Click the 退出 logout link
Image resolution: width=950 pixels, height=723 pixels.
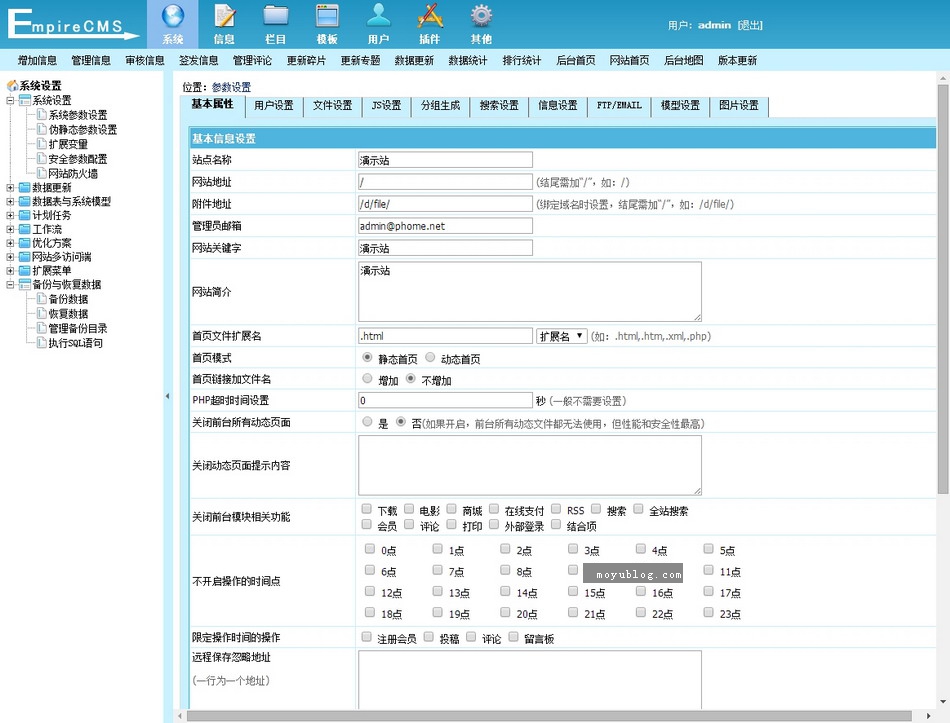(x=750, y=25)
